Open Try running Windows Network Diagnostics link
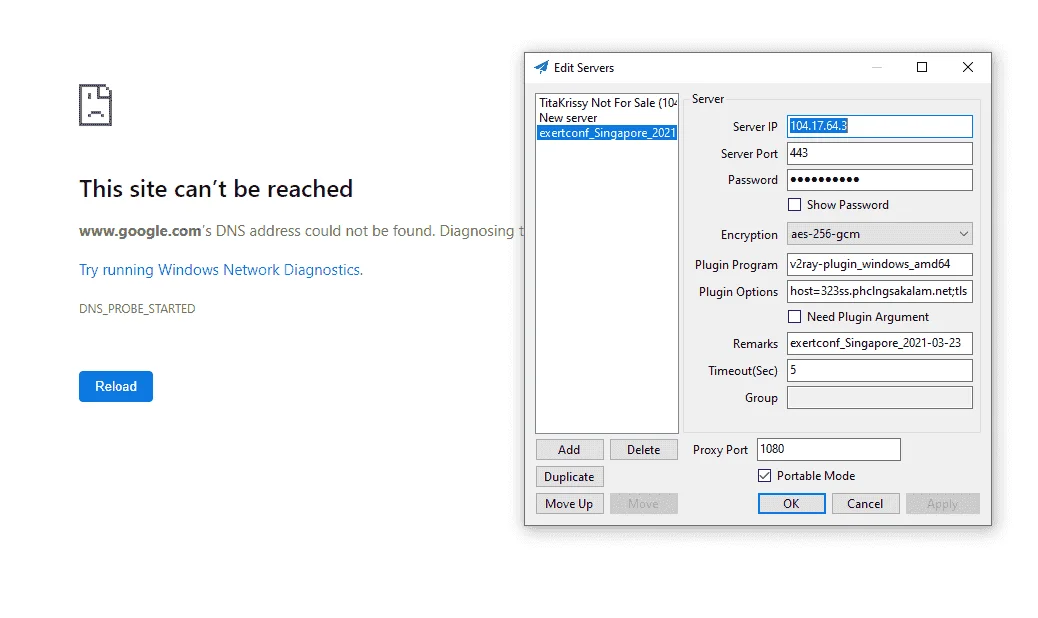Viewport: 1038px width, 618px height. 221,270
